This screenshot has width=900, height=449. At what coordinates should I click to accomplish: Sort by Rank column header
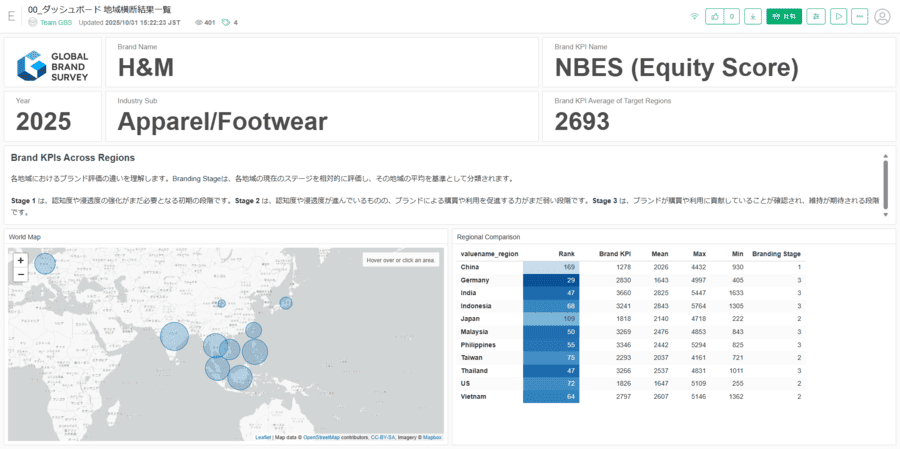click(567, 254)
